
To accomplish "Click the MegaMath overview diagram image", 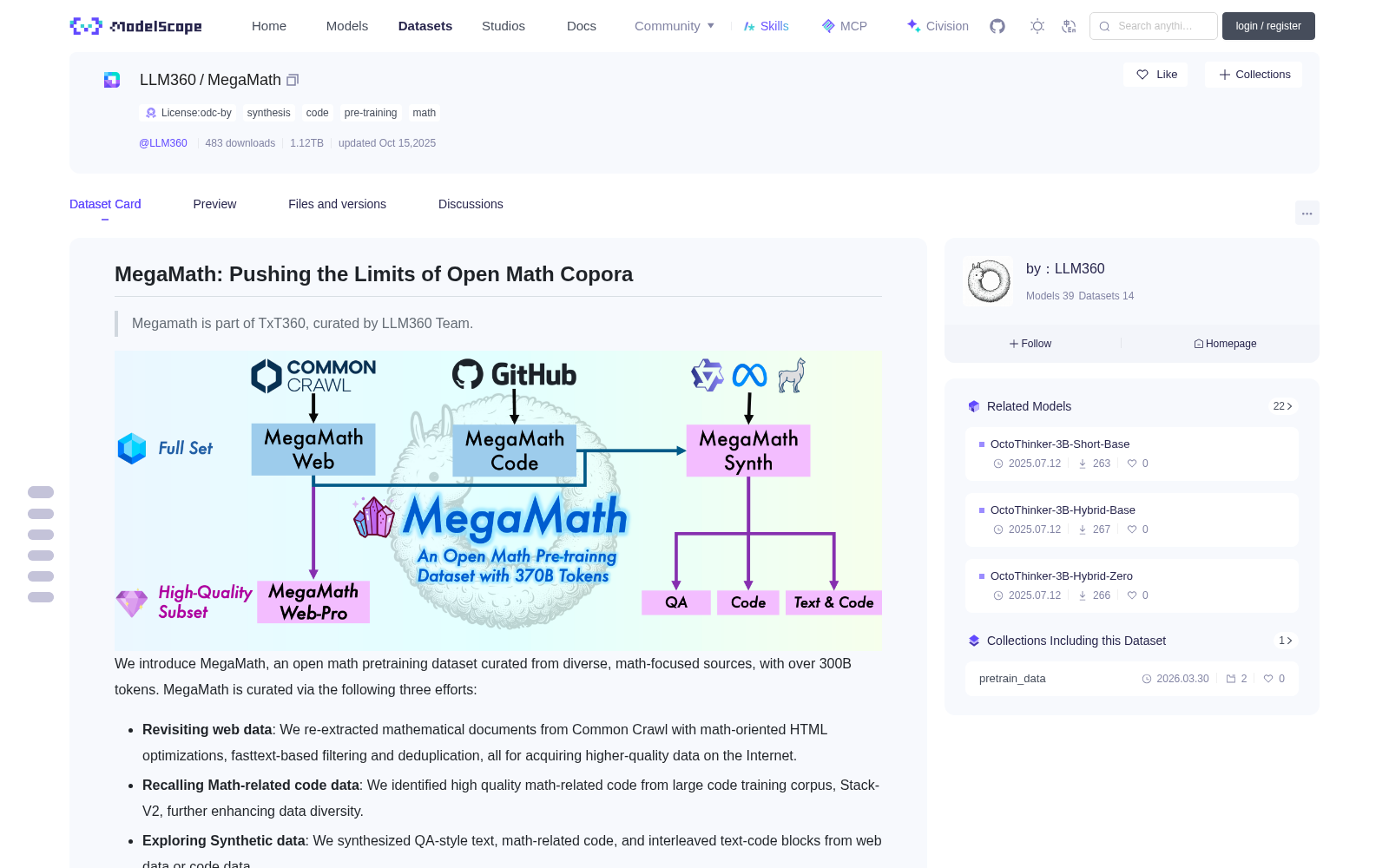I will 498,501.
